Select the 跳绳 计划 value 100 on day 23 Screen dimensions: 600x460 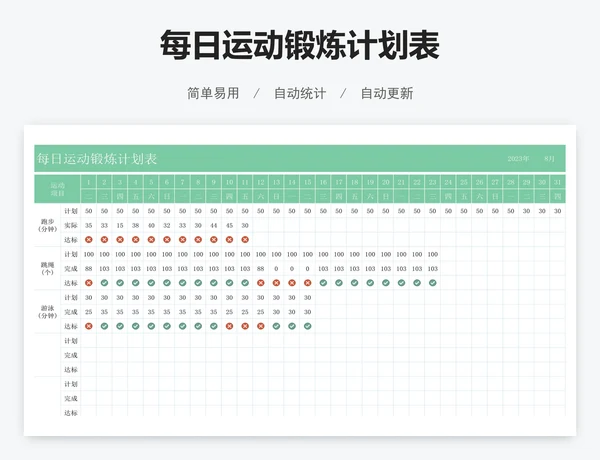tap(433, 254)
